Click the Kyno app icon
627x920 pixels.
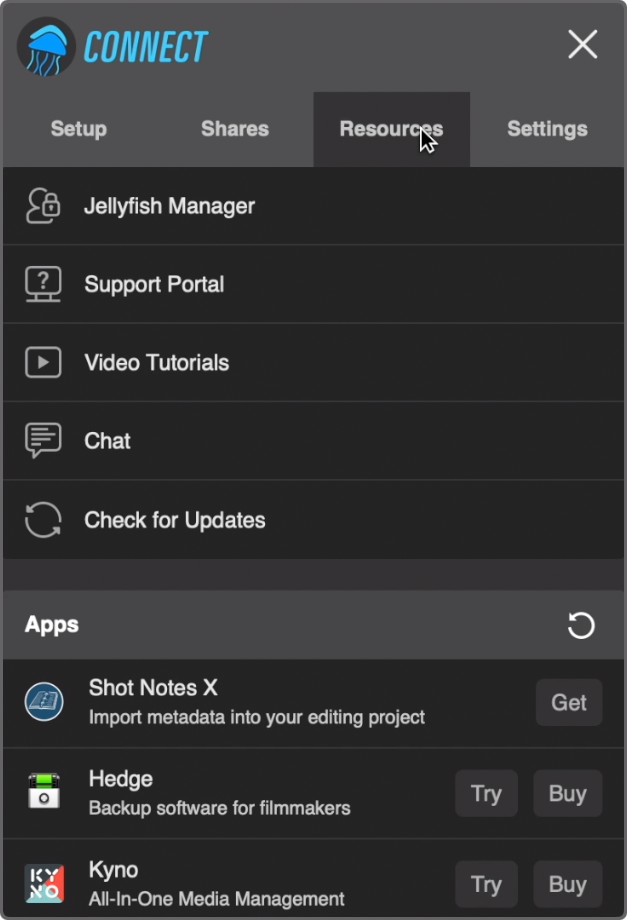coord(44,884)
